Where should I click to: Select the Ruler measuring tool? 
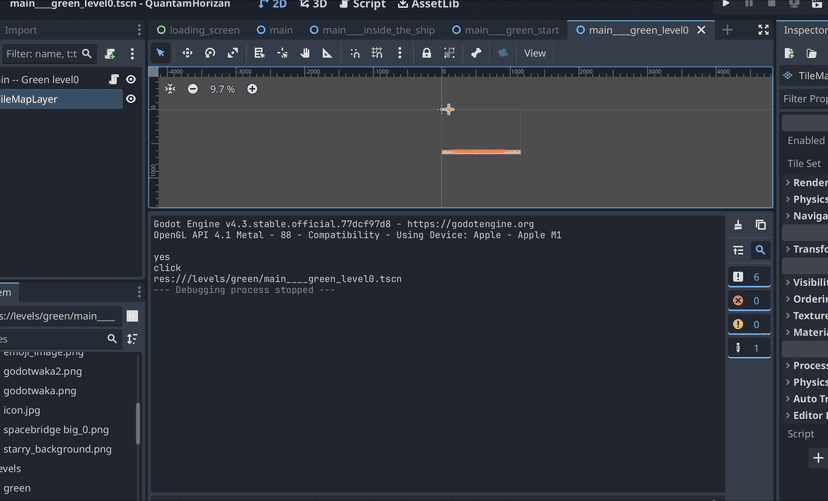pos(327,53)
